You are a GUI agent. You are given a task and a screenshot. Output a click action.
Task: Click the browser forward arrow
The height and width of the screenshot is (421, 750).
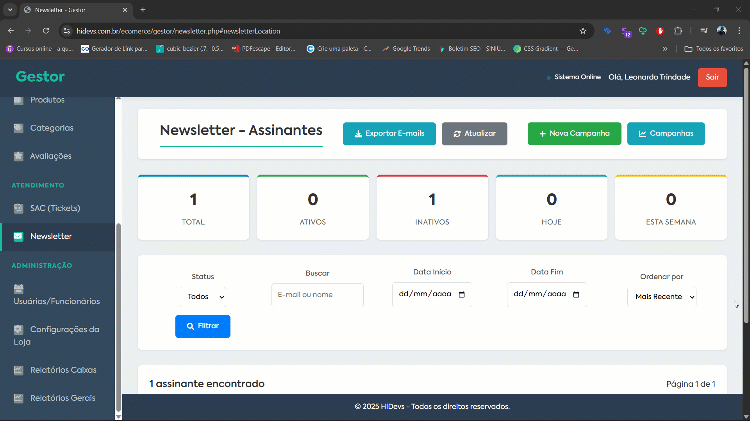[x=28, y=31]
